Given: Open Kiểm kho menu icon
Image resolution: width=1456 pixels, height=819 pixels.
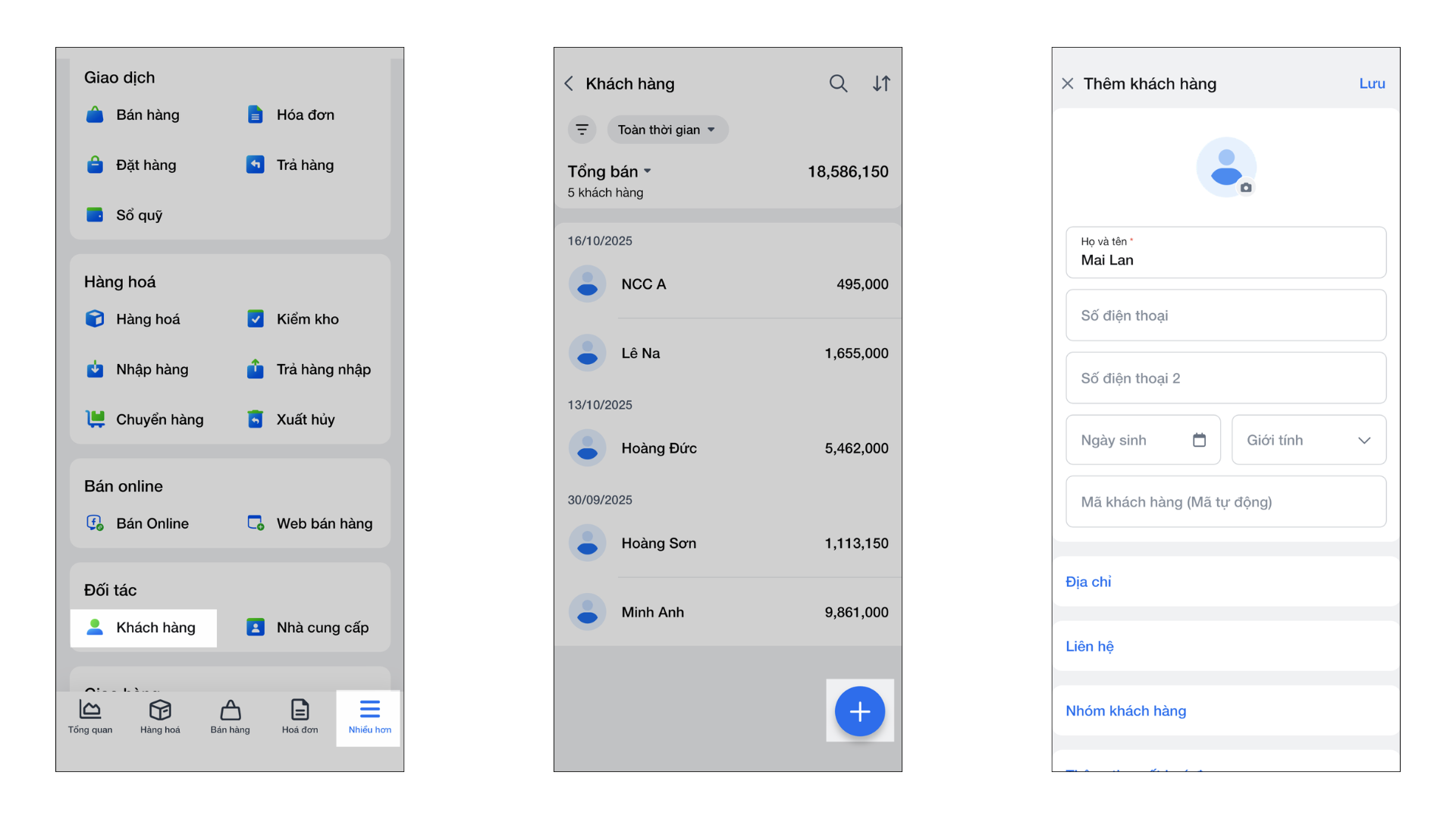Looking at the screenshot, I should coord(256,319).
